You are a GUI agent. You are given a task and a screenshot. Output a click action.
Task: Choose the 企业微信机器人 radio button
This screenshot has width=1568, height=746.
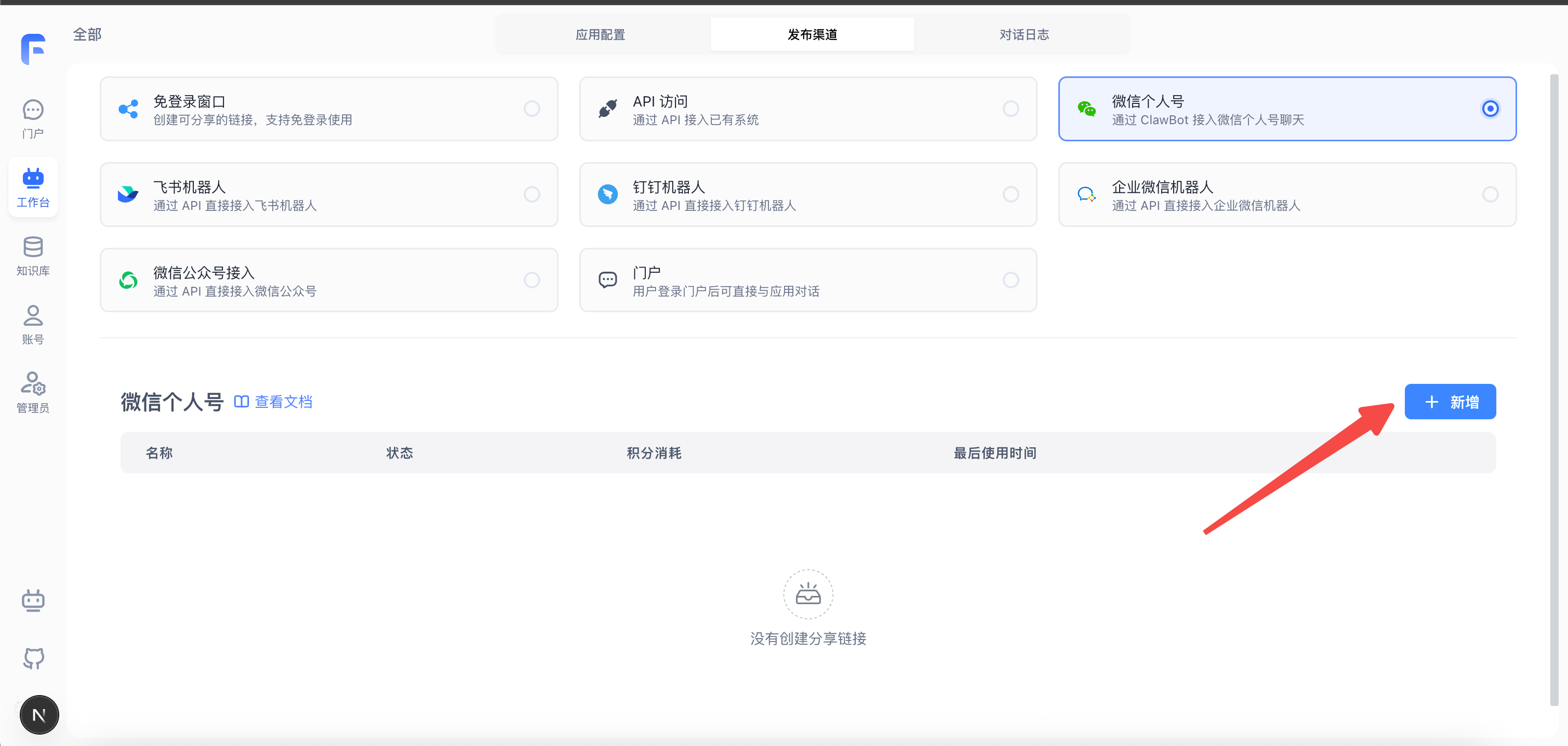1490,194
